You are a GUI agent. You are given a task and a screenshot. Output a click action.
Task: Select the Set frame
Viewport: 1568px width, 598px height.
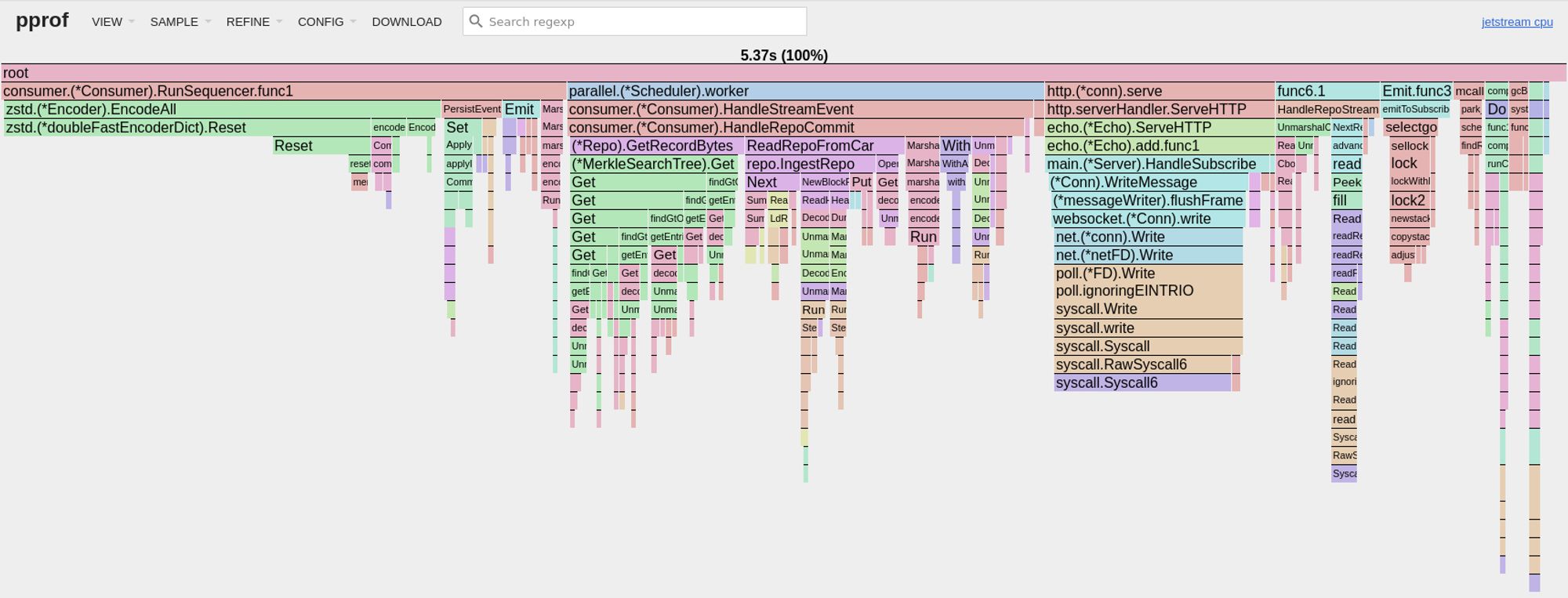[x=463, y=127]
